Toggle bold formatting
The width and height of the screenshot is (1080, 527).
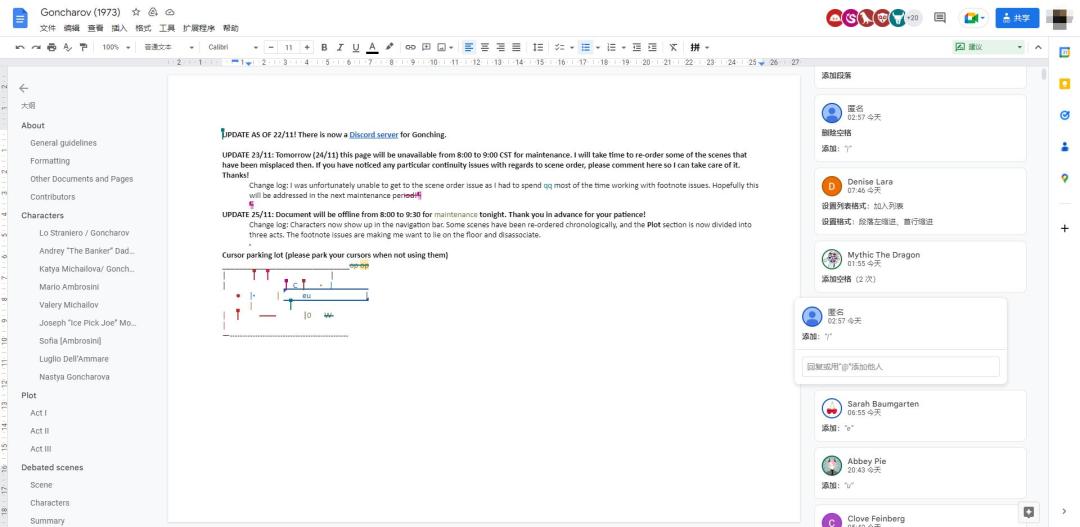[x=324, y=47]
